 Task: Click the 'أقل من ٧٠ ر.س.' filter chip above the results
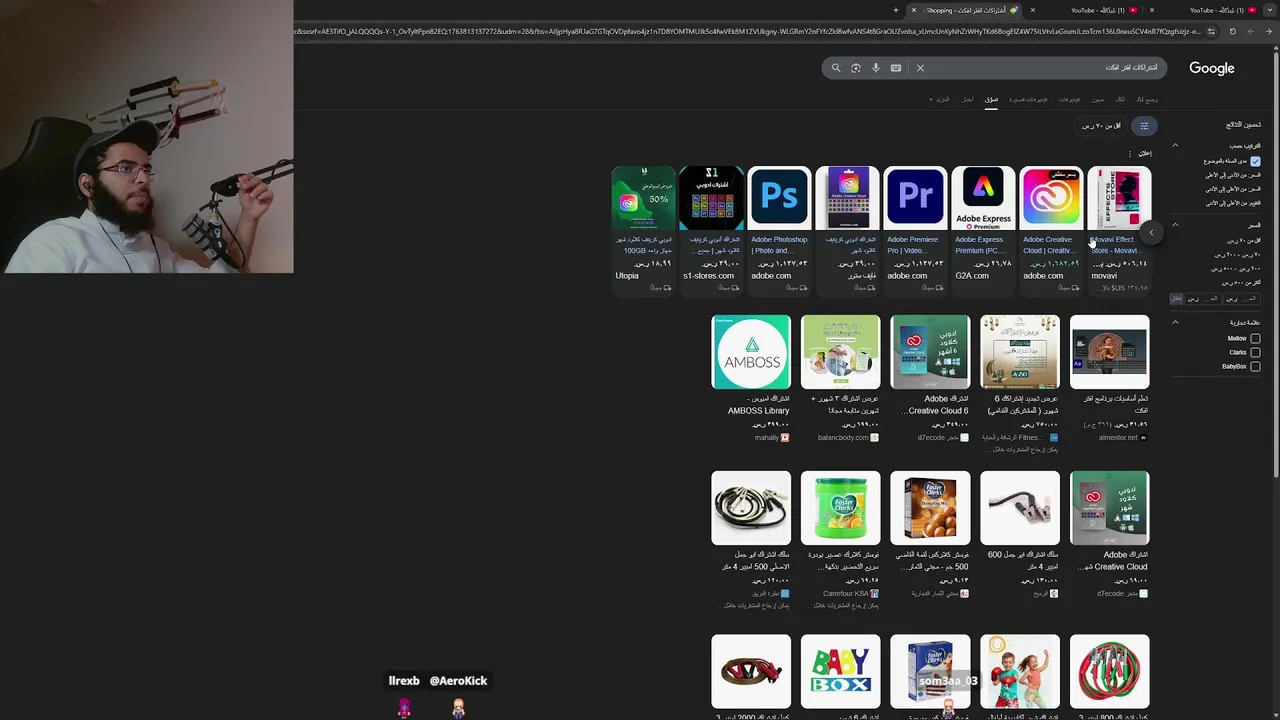(1101, 126)
